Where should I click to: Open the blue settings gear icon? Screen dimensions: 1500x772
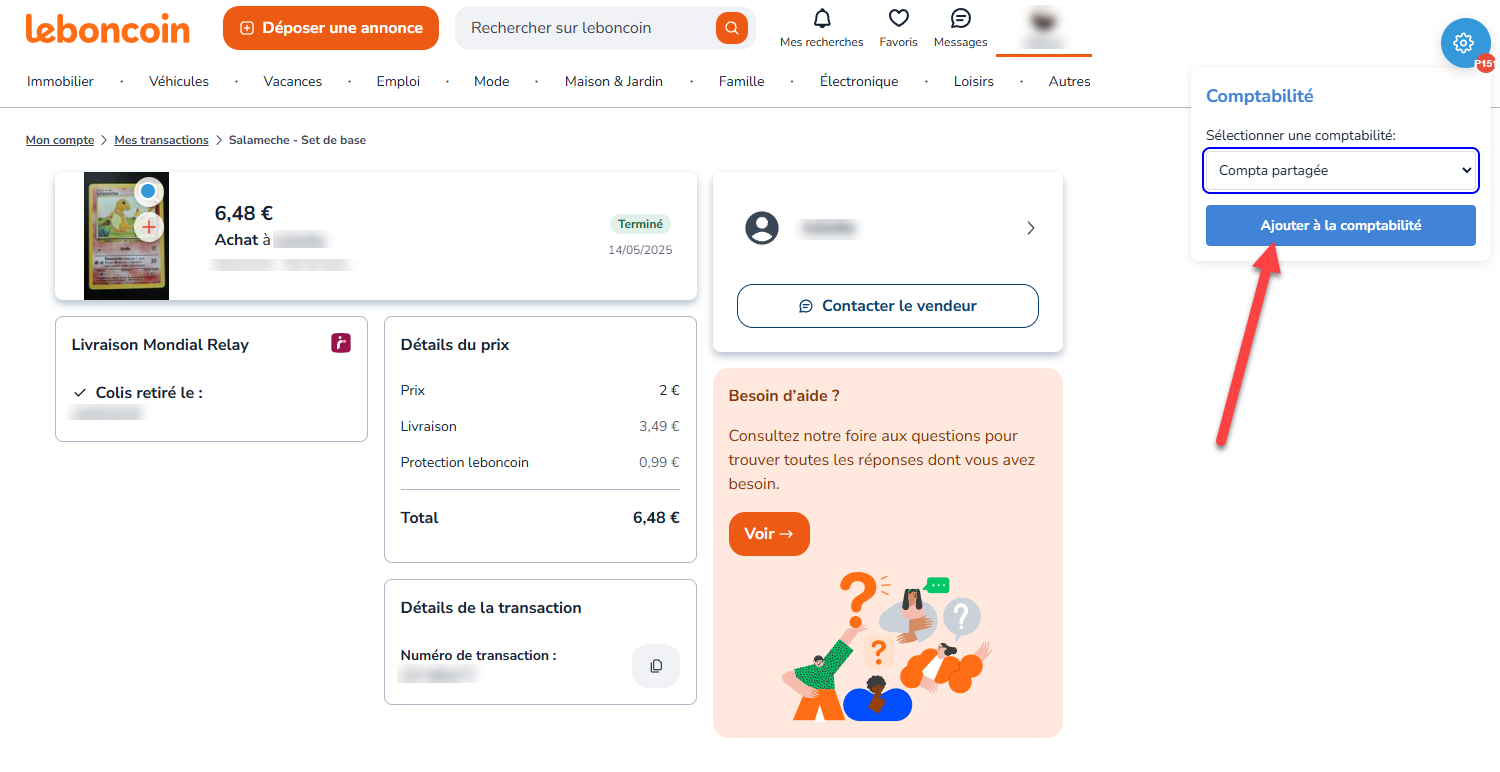[x=1464, y=43]
